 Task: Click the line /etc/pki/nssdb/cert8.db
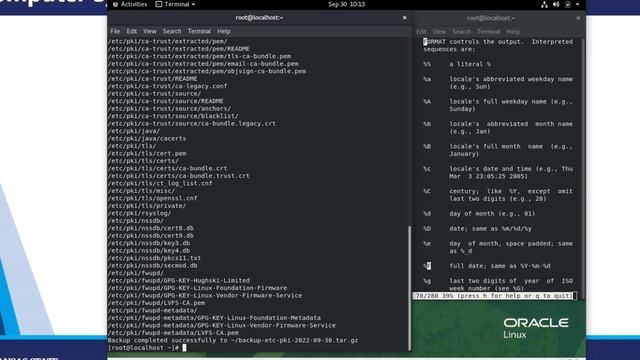(x=151, y=228)
